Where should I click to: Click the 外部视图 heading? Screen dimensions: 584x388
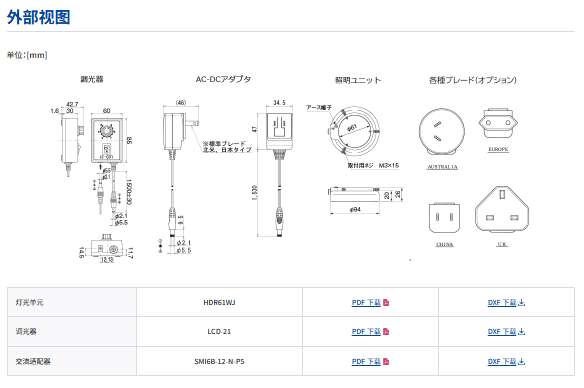click(39, 17)
